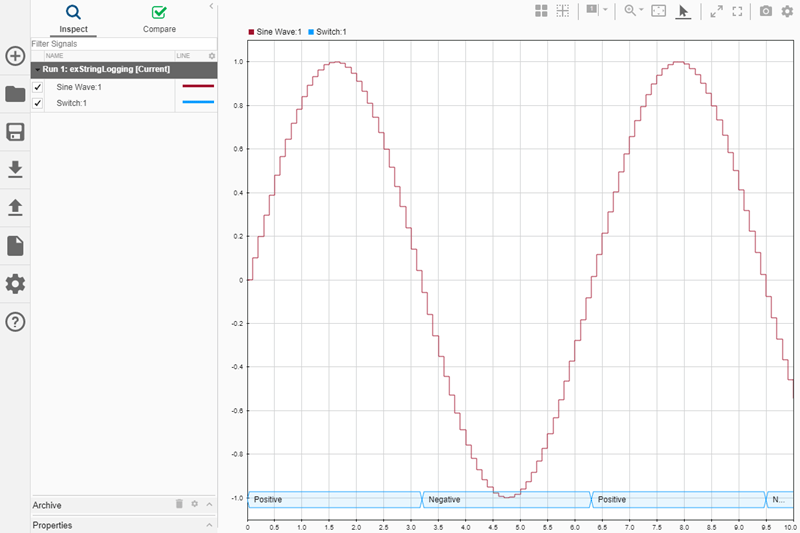Delete archive with trash icon
Viewport: 800px width, 533px height.
[179, 504]
